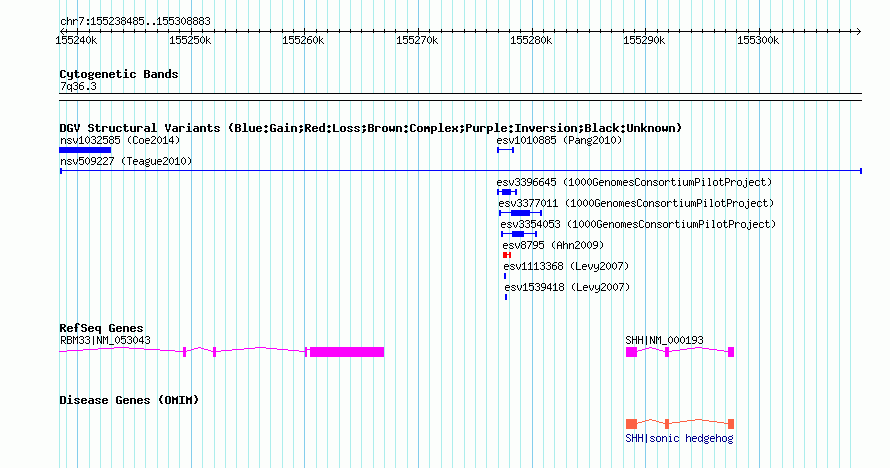
Task: Select the esv1539418 small blue mark
Action: [506, 297]
